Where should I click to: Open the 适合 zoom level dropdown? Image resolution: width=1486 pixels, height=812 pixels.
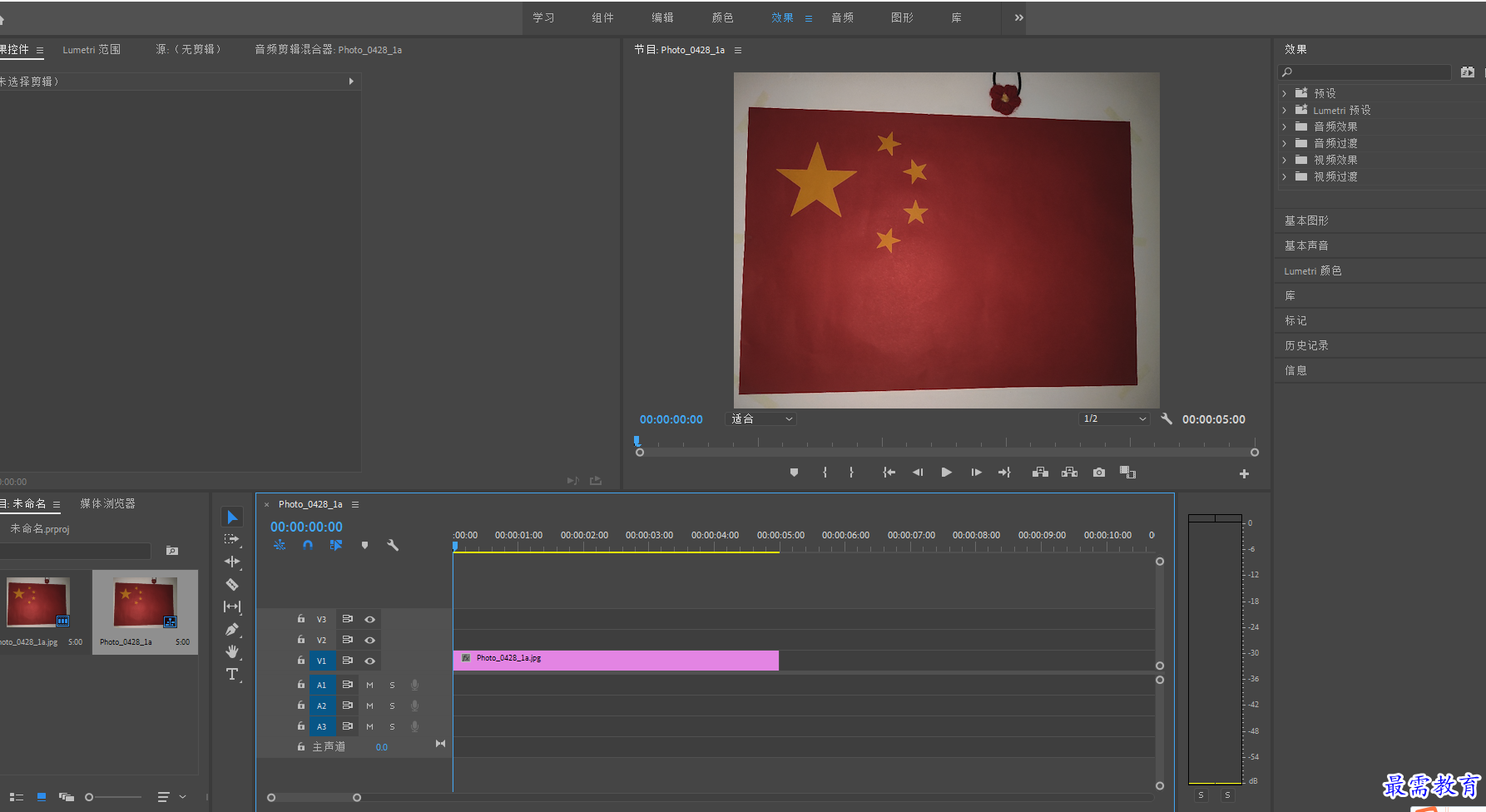pos(761,418)
